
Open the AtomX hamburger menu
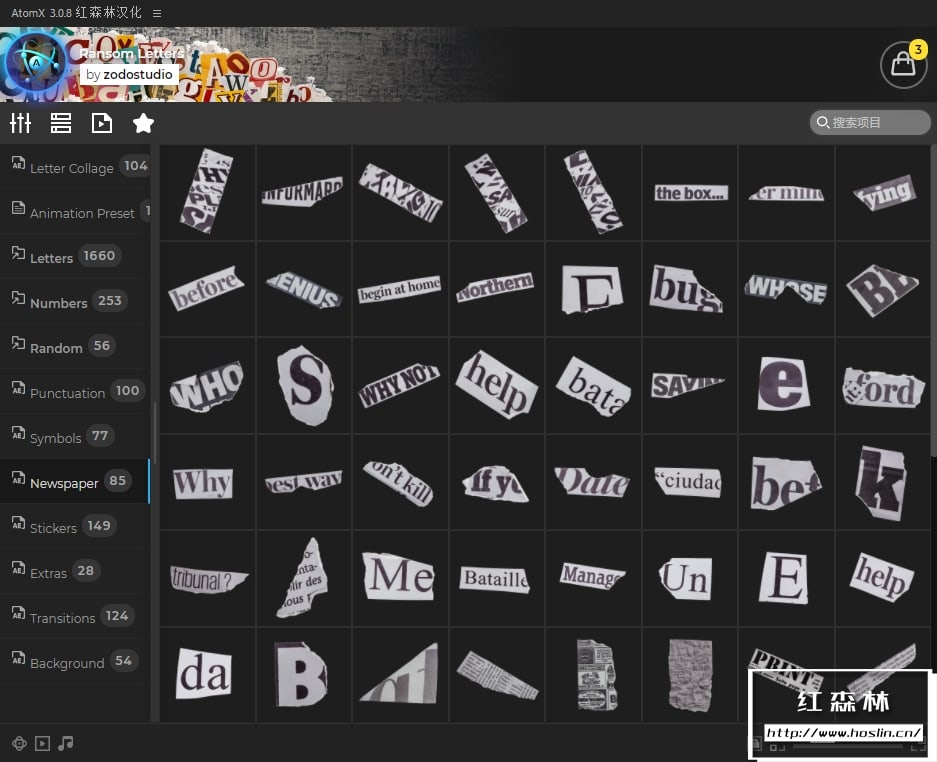click(x=157, y=13)
